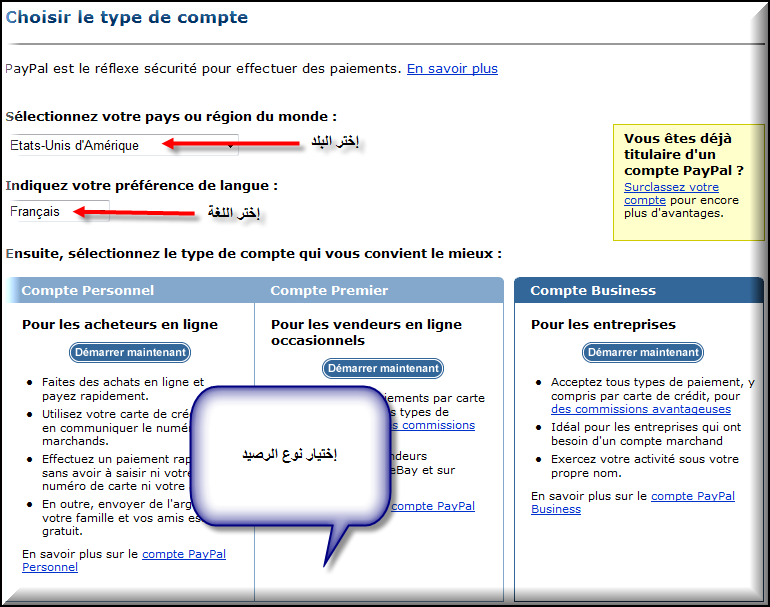Open the 'compte PayPal Business' link
770x607 pixels.
point(632,502)
